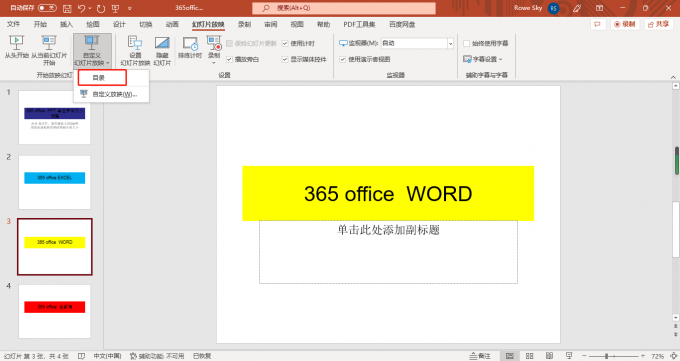
Task: Start slideshow from current slide icon
Action: pos(49,43)
